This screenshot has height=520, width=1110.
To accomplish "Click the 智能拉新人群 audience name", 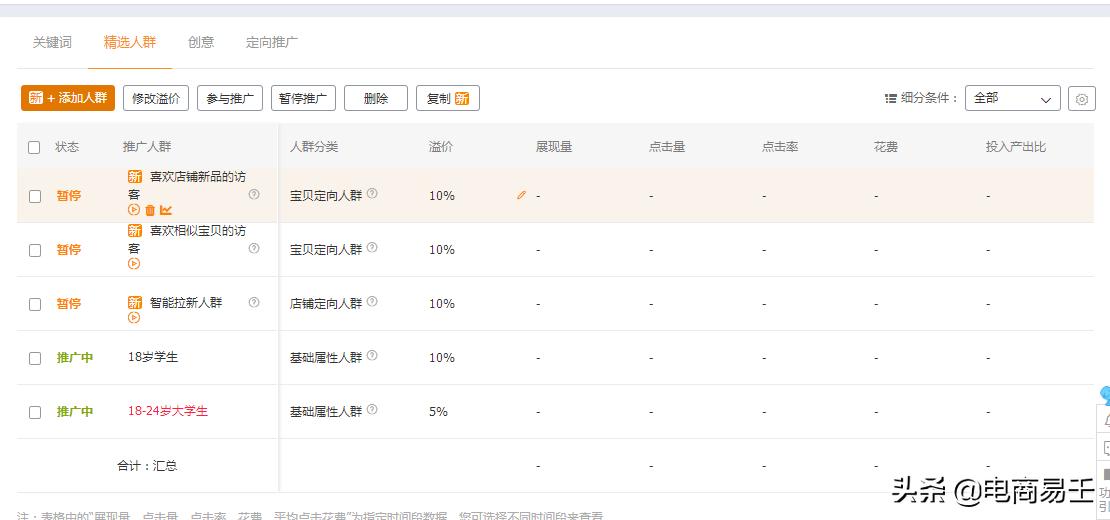I will point(186,303).
